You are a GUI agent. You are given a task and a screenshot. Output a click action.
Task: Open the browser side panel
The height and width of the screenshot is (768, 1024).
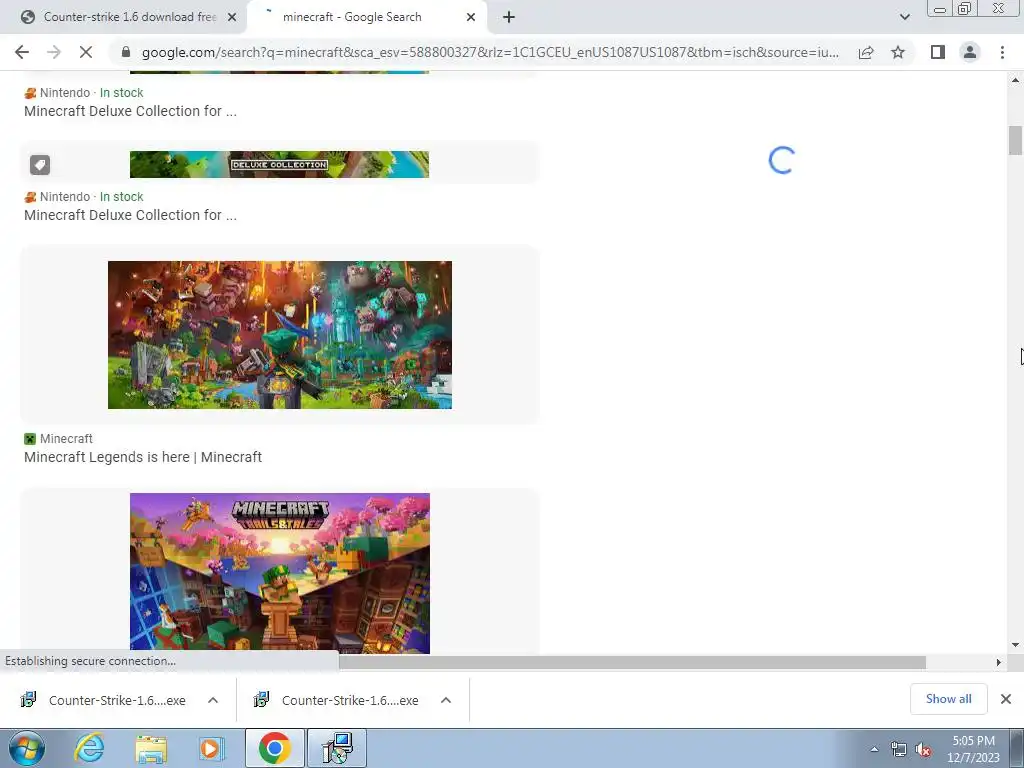click(938, 52)
